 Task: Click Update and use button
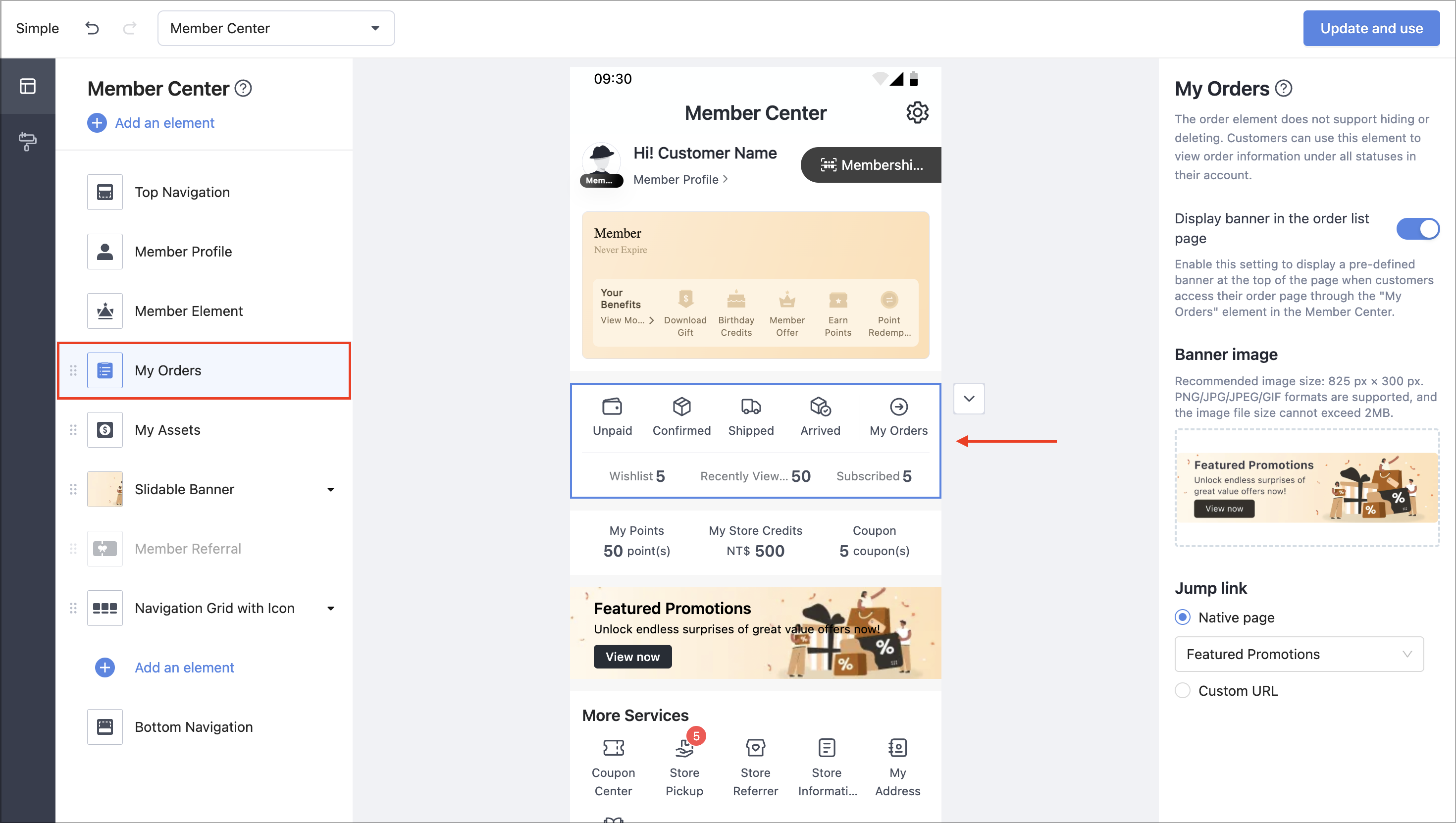pos(1371,28)
